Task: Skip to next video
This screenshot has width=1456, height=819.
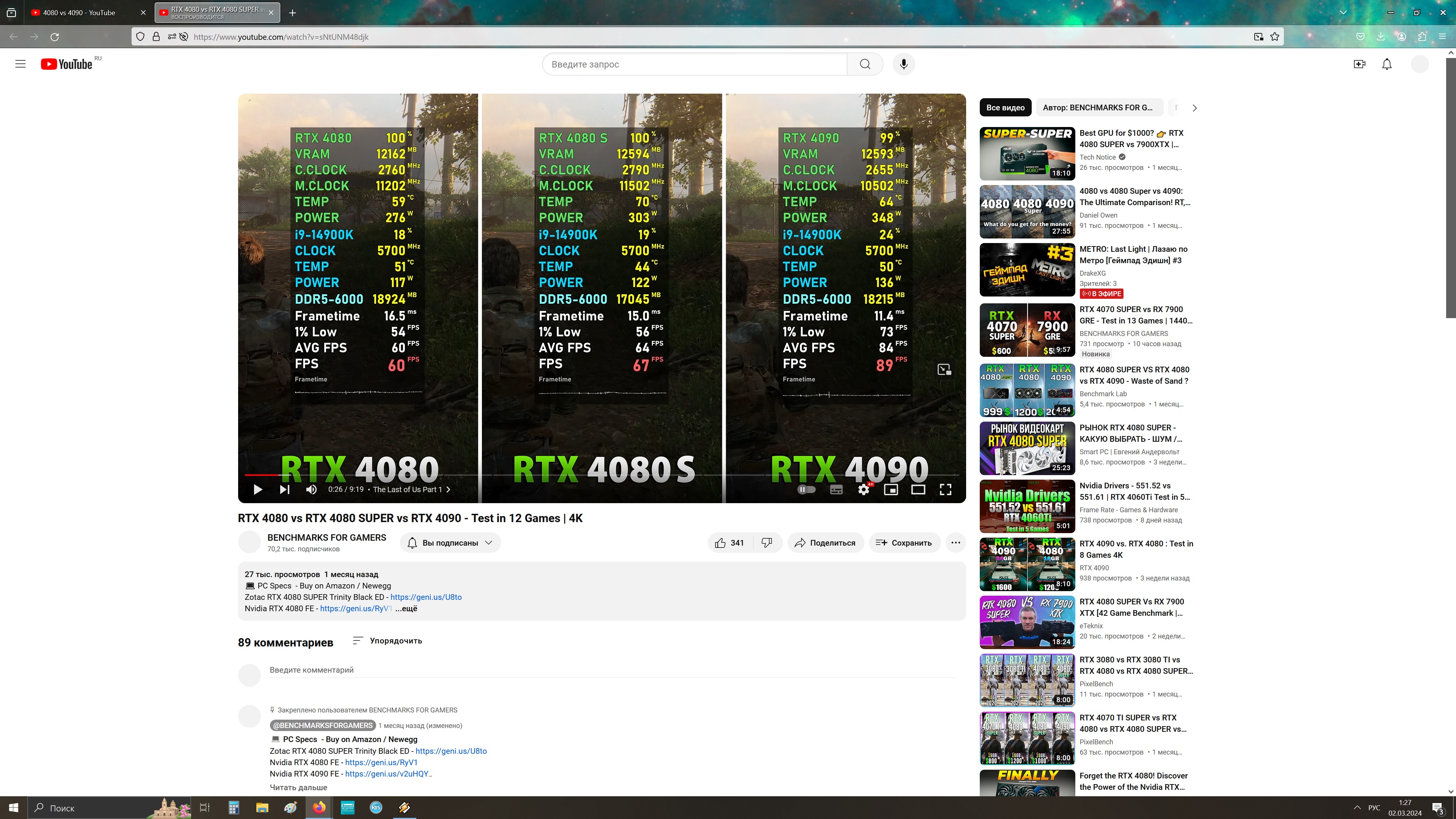Action: (x=284, y=490)
